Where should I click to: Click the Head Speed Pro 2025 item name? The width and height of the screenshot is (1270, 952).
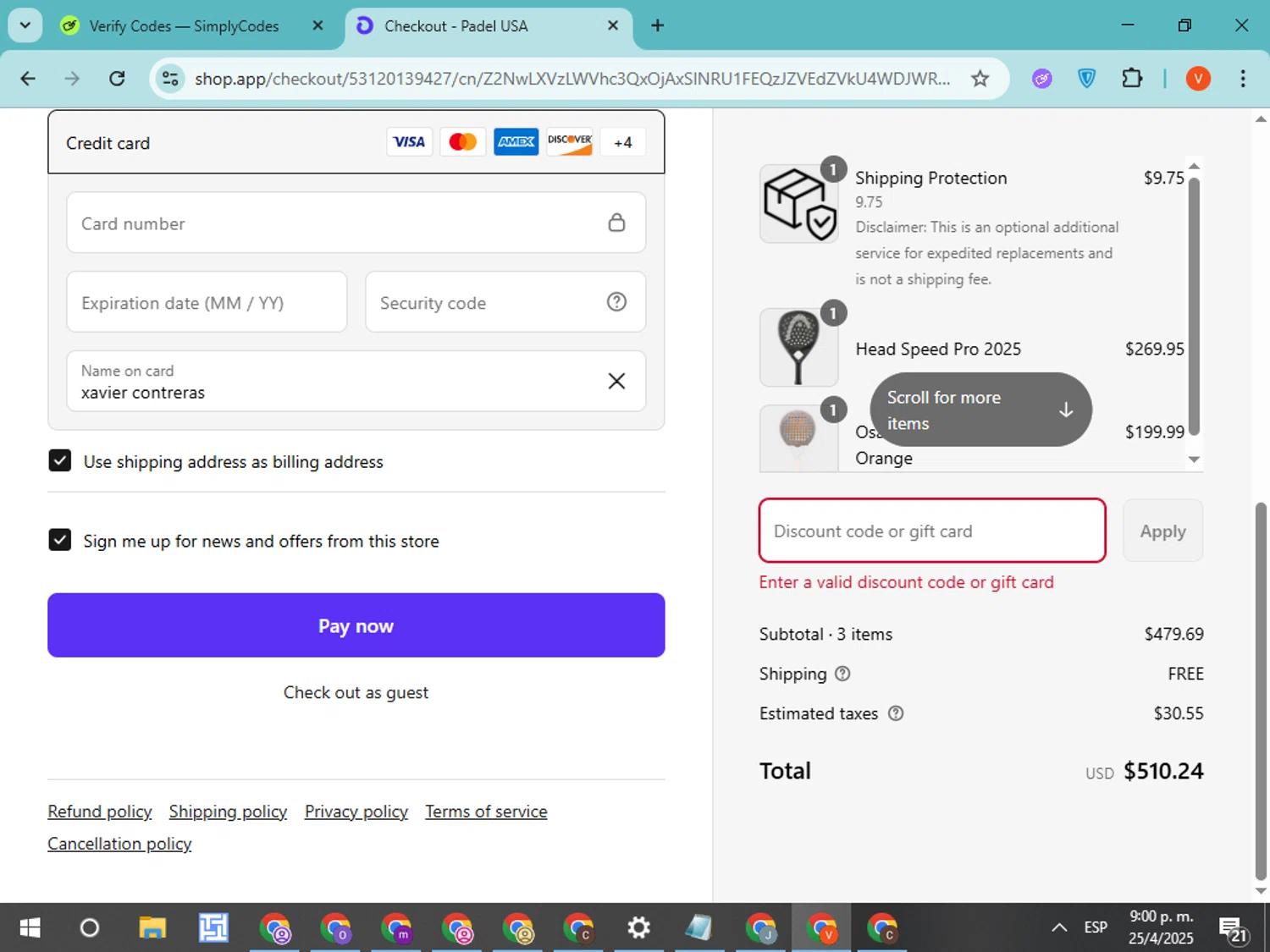pos(938,349)
